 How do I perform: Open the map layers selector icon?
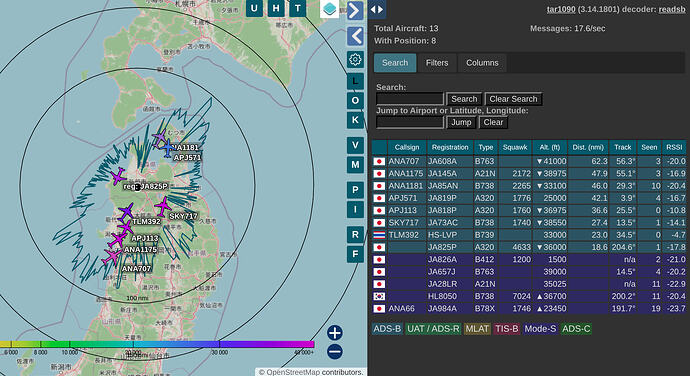(330, 9)
